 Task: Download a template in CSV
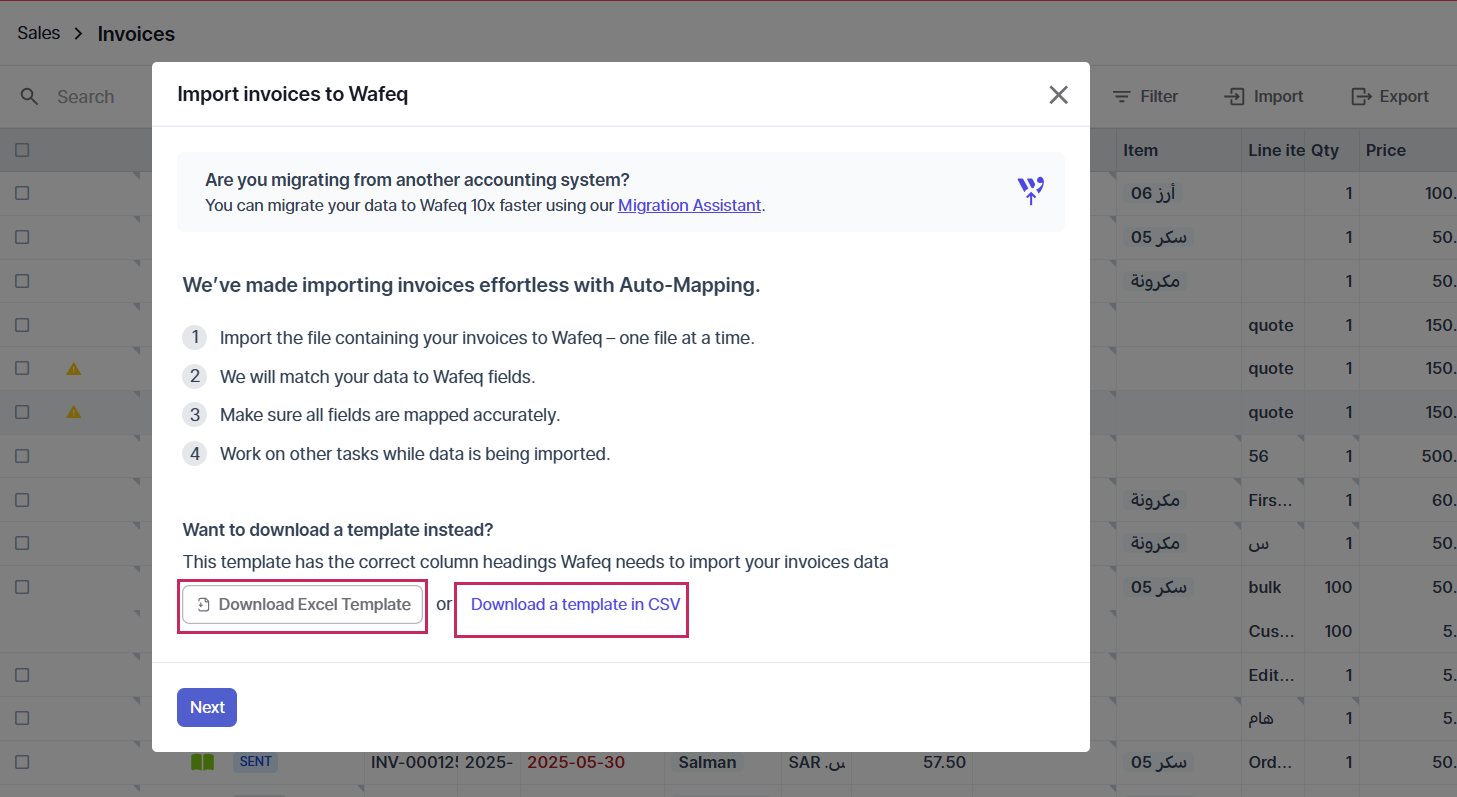575,604
